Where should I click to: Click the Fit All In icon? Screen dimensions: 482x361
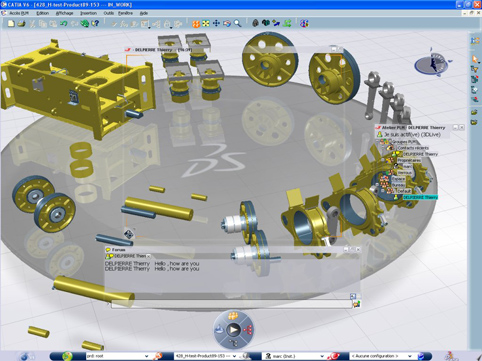[x=206, y=23]
